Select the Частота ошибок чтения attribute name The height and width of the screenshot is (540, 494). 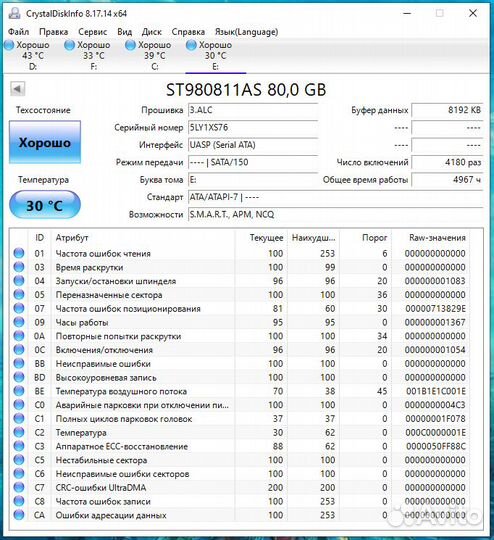103,254
